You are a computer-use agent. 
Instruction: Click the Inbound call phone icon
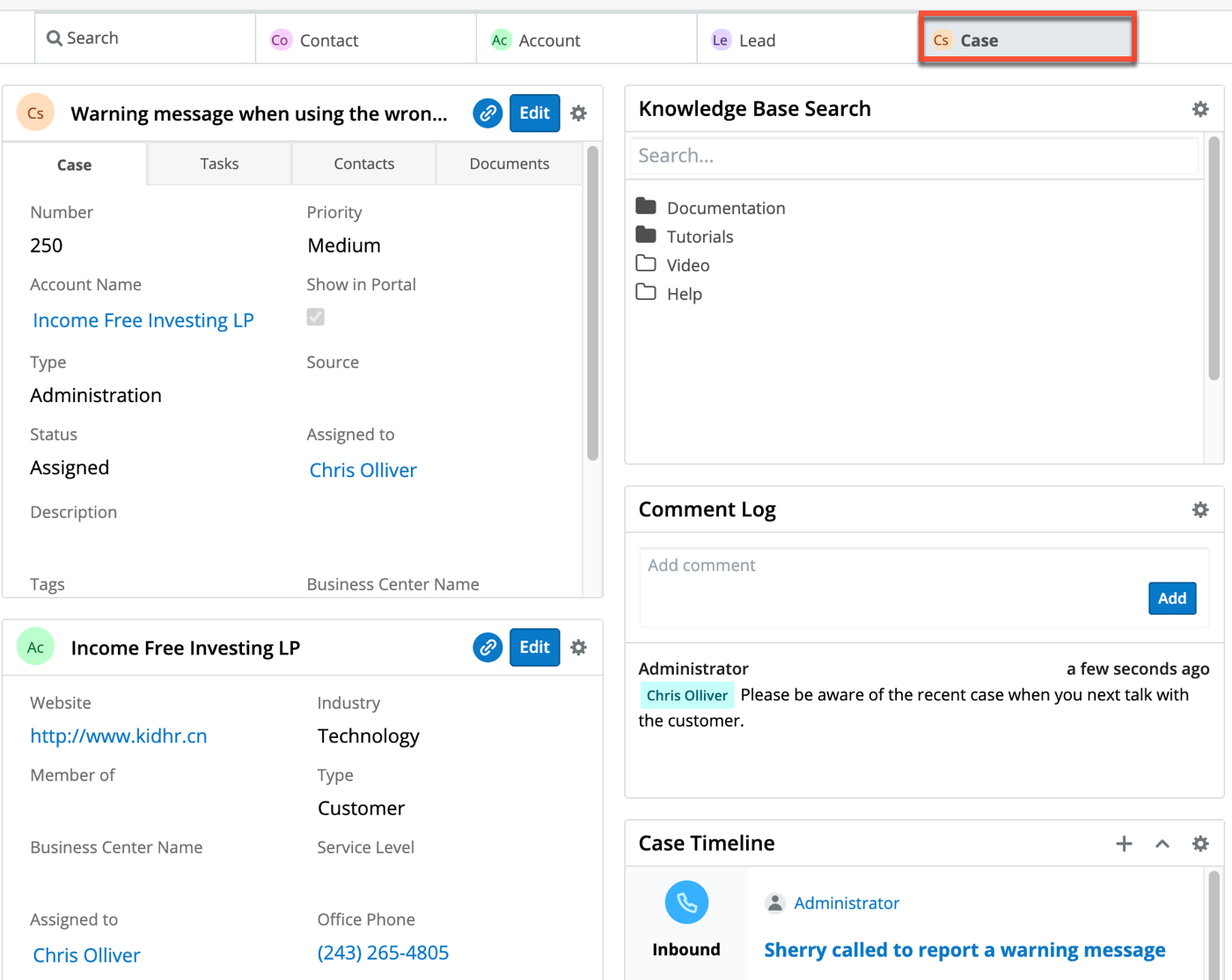(686, 903)
